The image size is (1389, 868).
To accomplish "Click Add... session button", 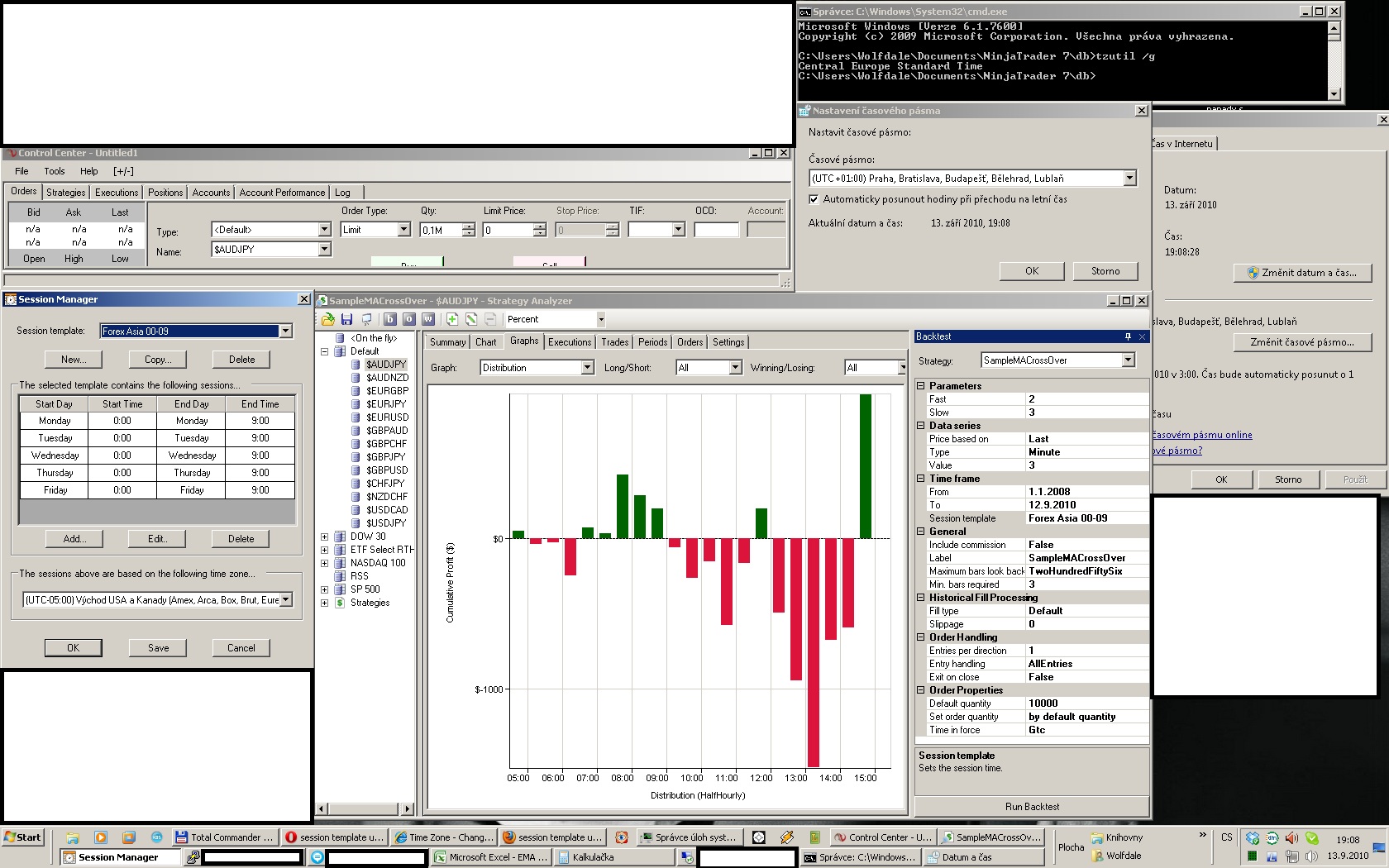I will (74, 539).
